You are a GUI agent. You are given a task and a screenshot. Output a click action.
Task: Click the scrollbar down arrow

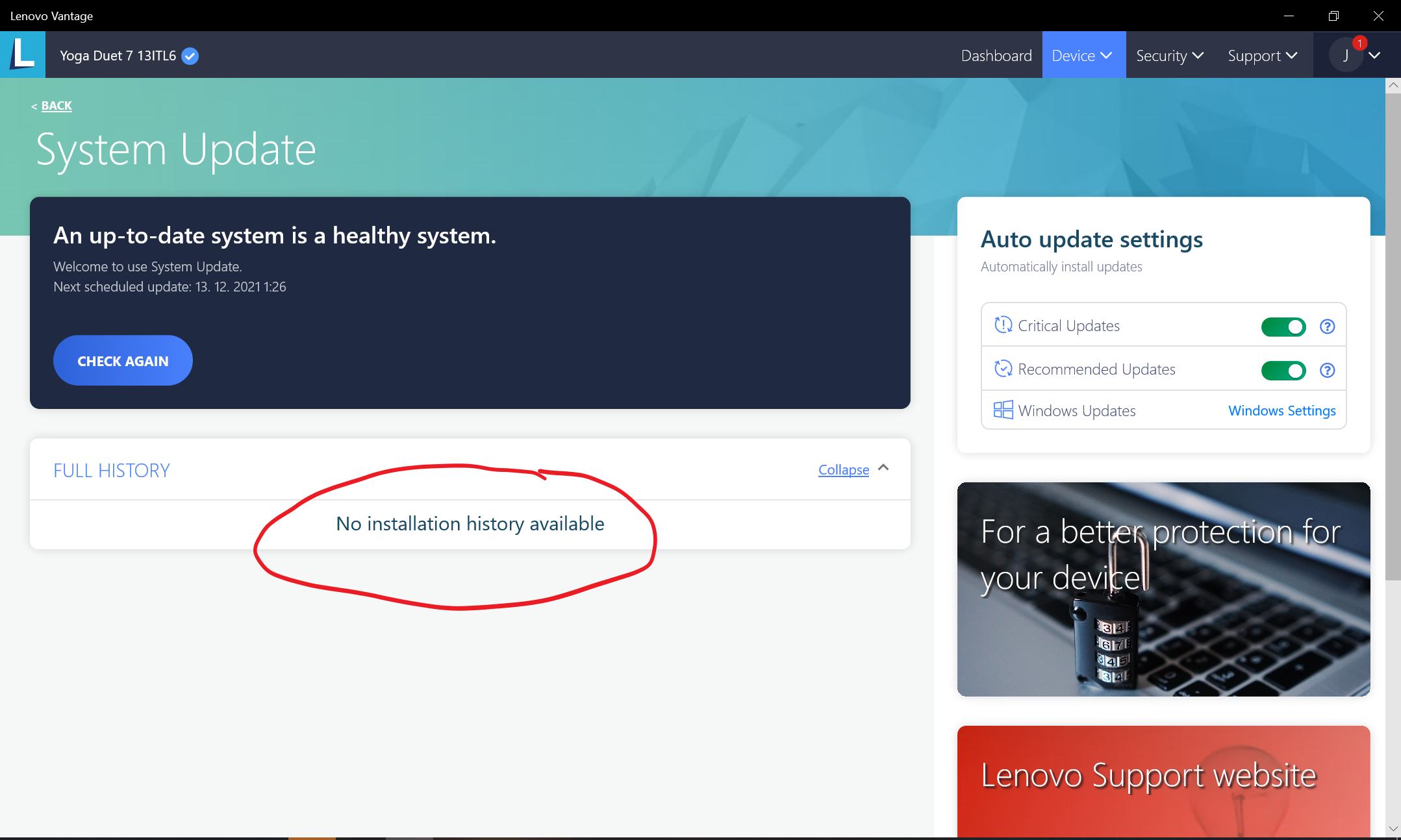tap(1393, 829)
